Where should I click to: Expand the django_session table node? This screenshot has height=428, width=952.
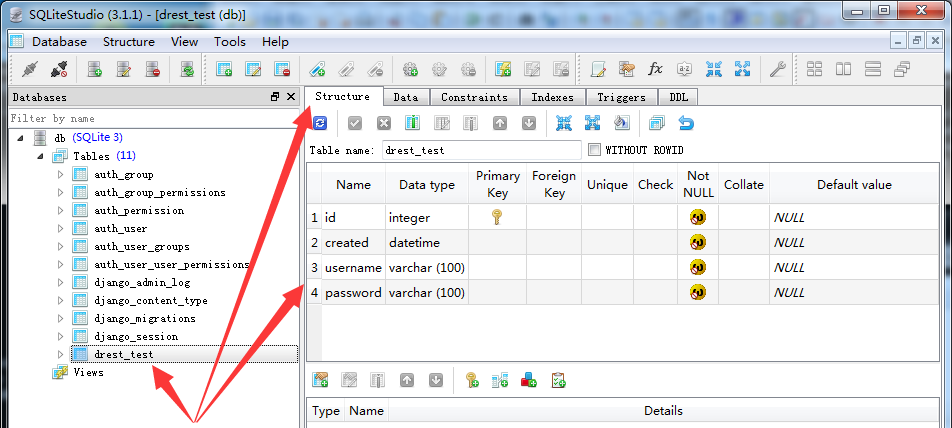pyautogui.click(x=60, y=336)
